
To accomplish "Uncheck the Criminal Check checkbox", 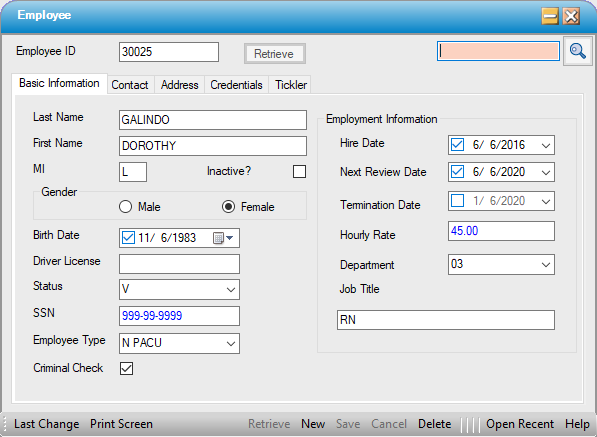I will (126, 368).
